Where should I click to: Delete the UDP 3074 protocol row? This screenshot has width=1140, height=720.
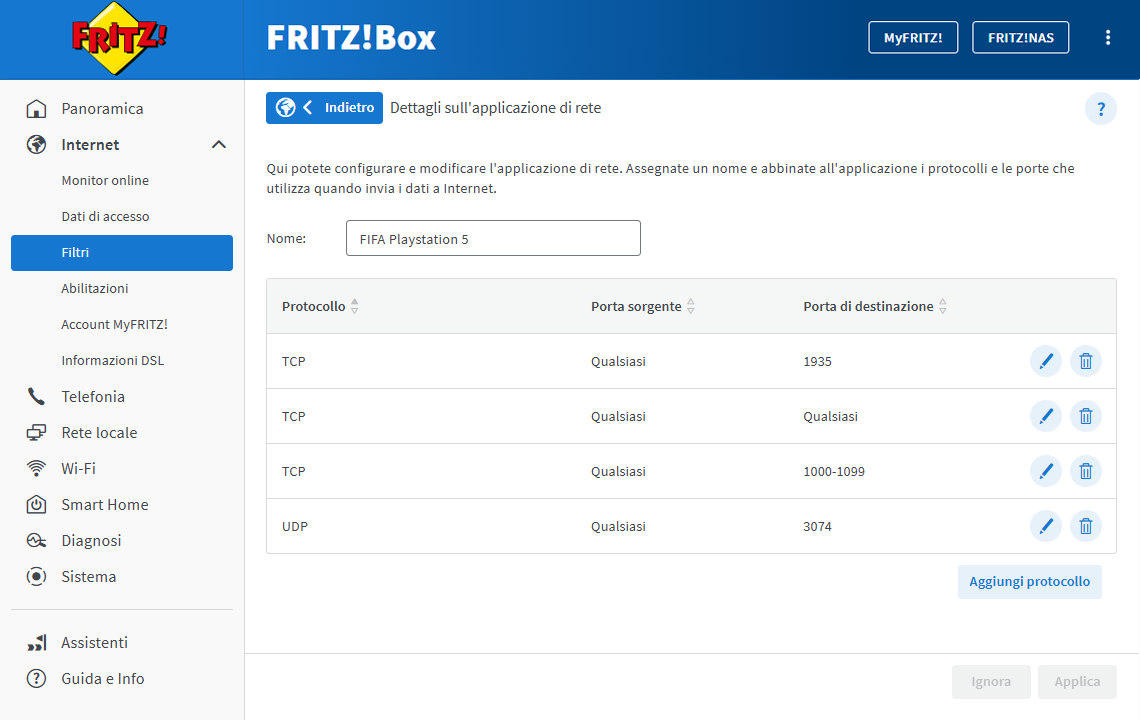1085,527
